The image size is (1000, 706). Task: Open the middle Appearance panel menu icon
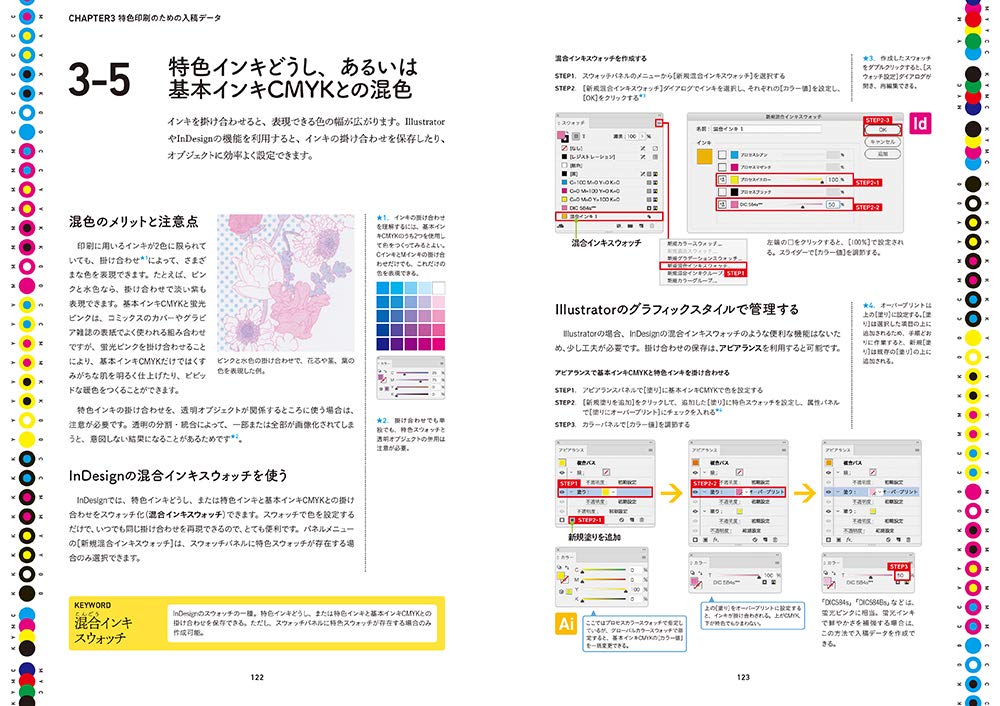[x=784, y=450]
